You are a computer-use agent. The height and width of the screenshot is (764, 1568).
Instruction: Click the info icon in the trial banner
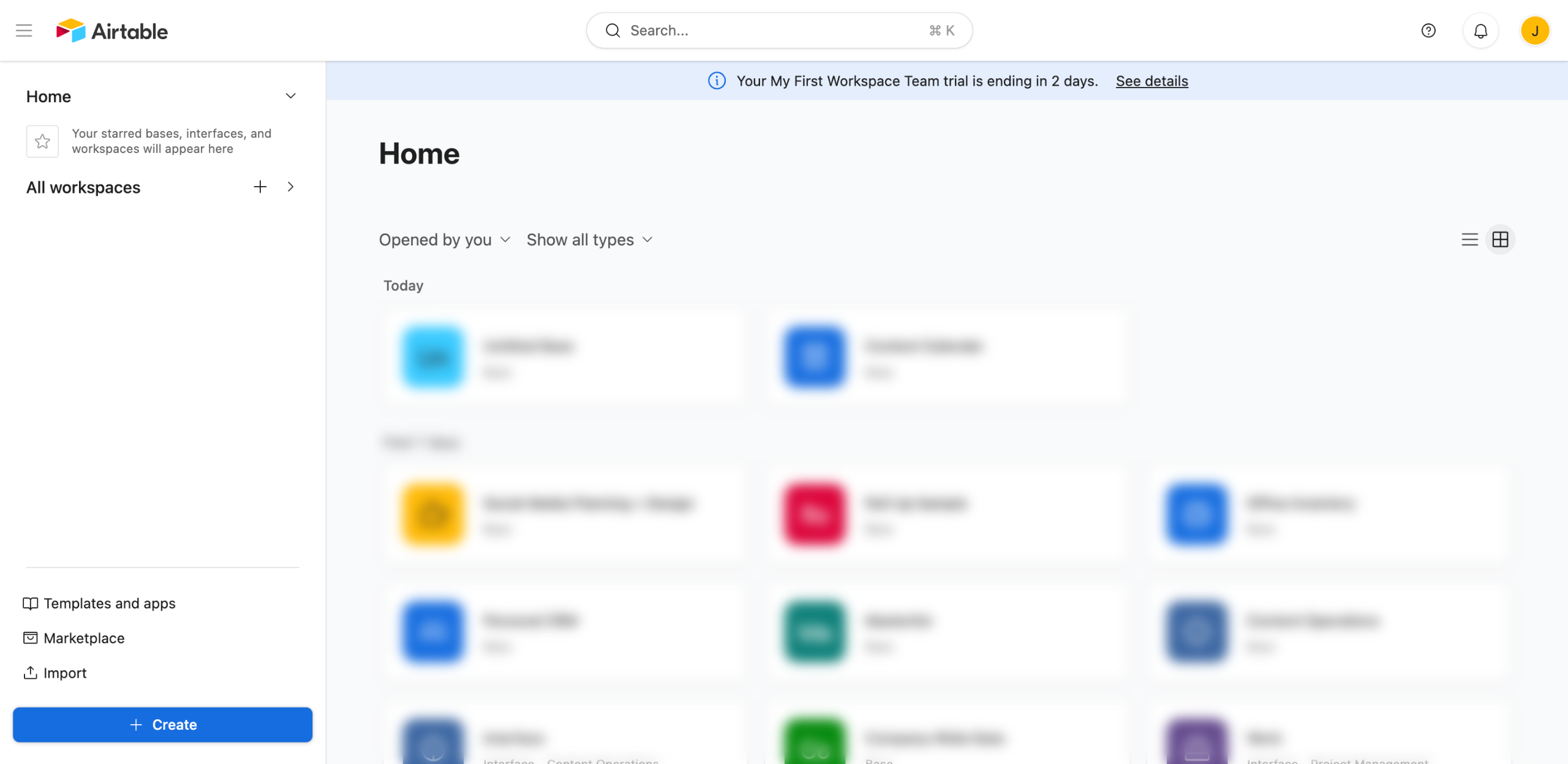tap(717, 81)
